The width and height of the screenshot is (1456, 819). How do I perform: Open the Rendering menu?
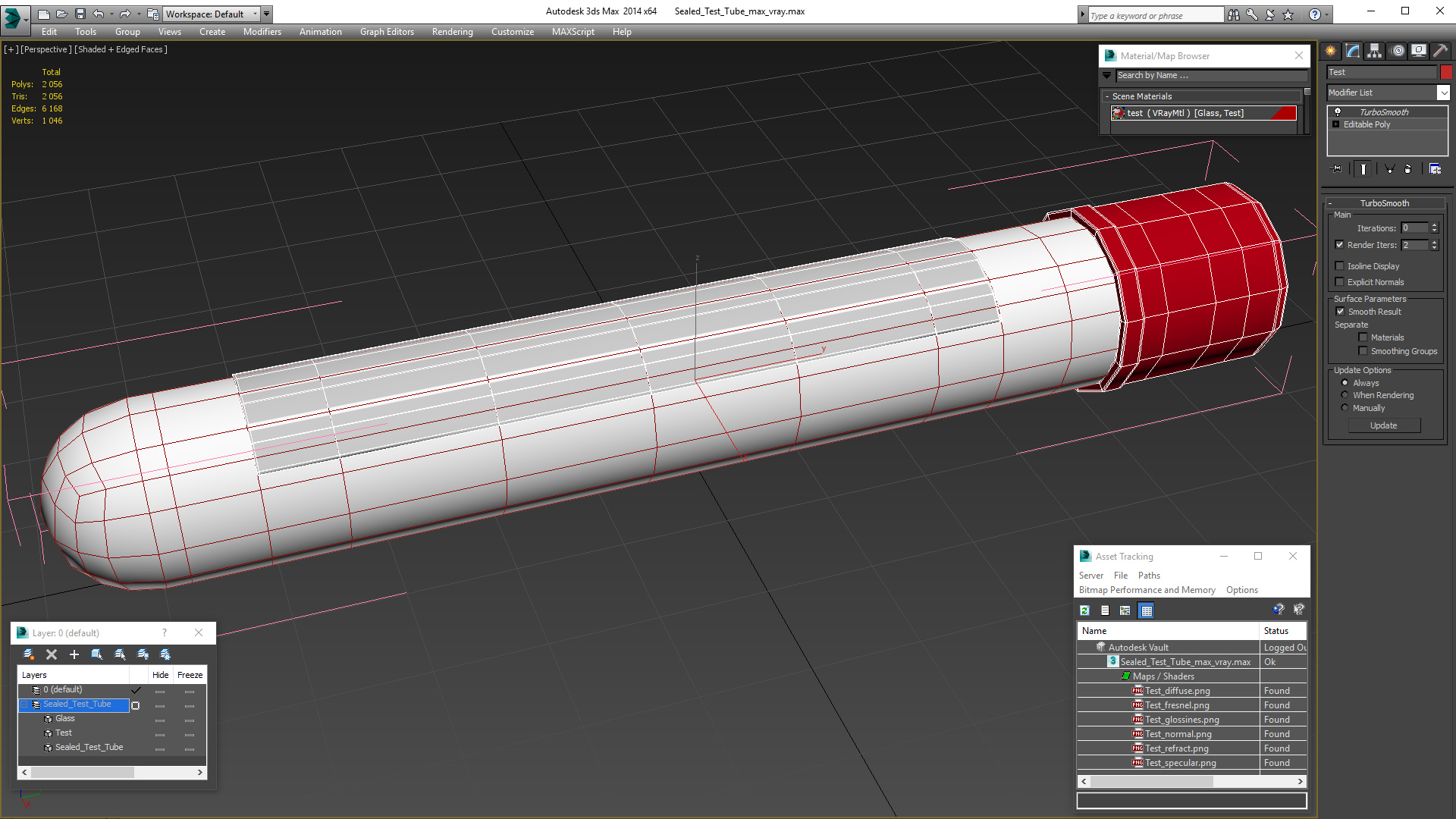tap(453, 32)
